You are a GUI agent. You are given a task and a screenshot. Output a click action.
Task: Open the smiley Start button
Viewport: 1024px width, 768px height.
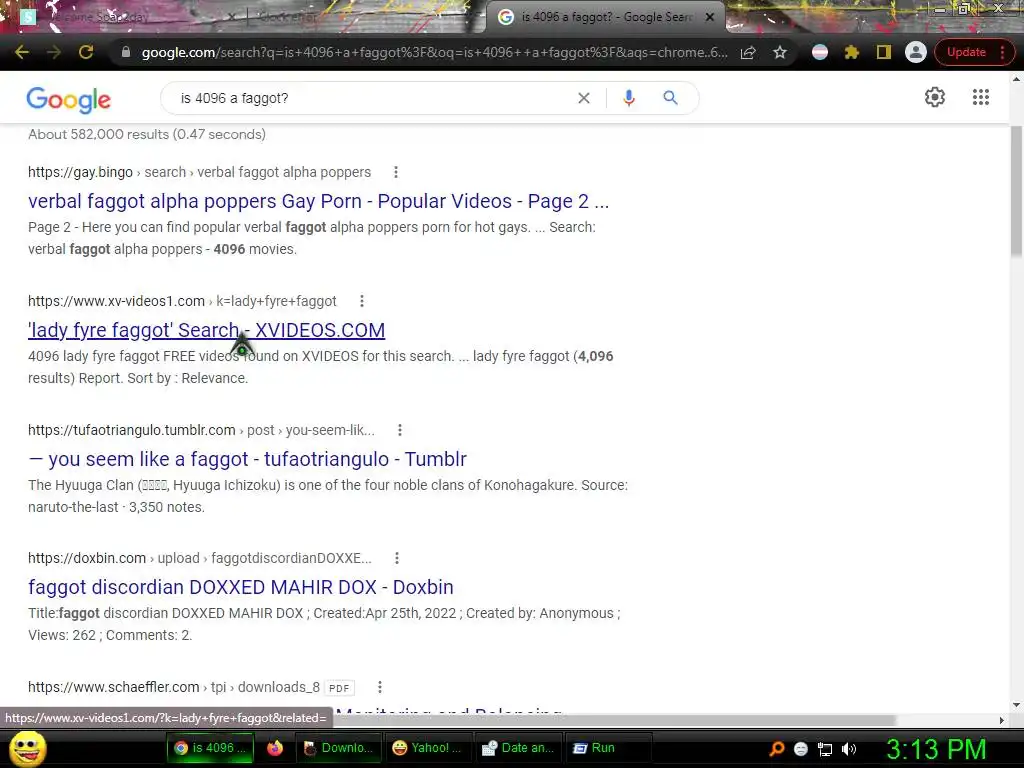[28, 748]
